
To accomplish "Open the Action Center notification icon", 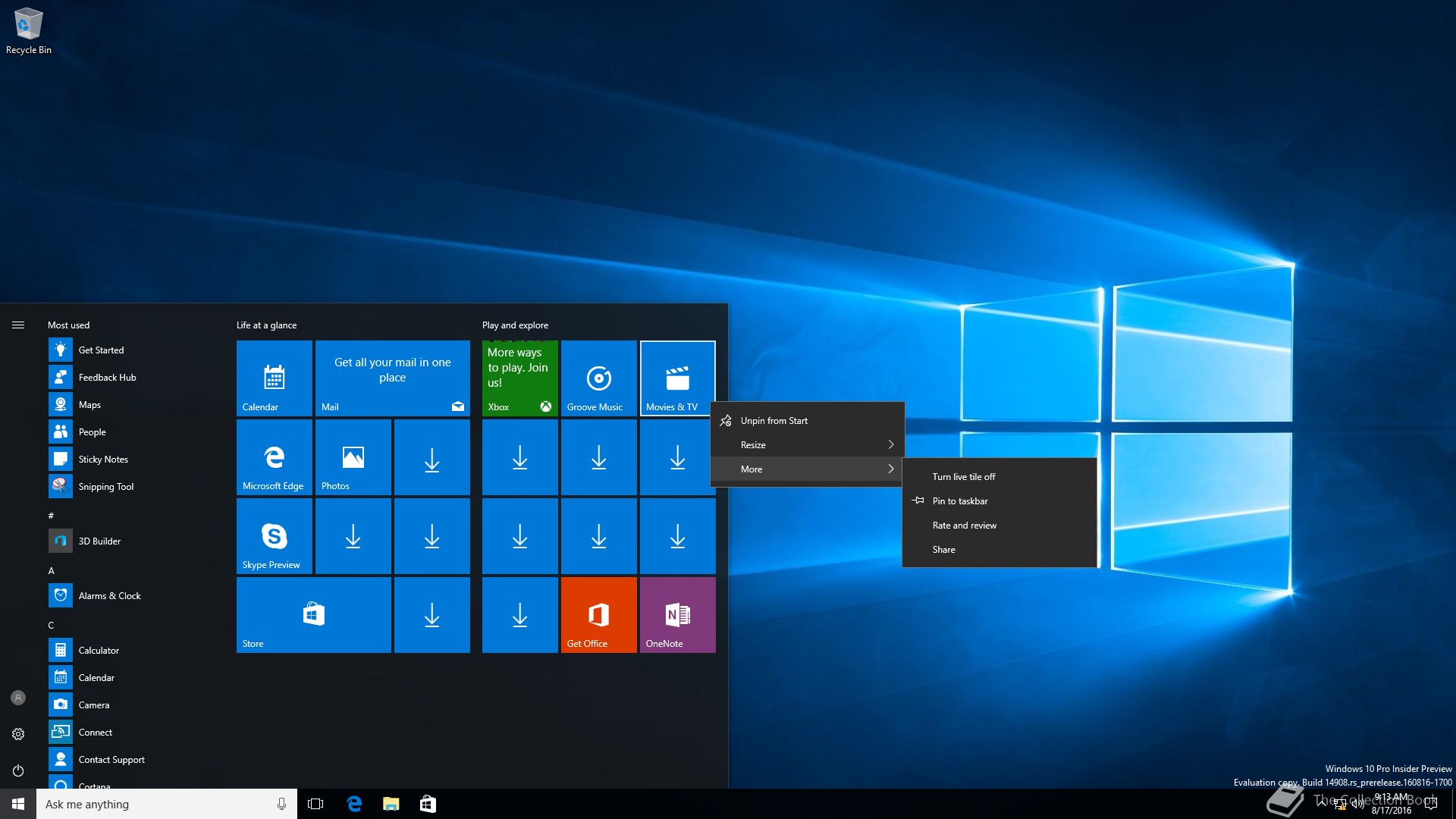I will tap(1431, 804).
